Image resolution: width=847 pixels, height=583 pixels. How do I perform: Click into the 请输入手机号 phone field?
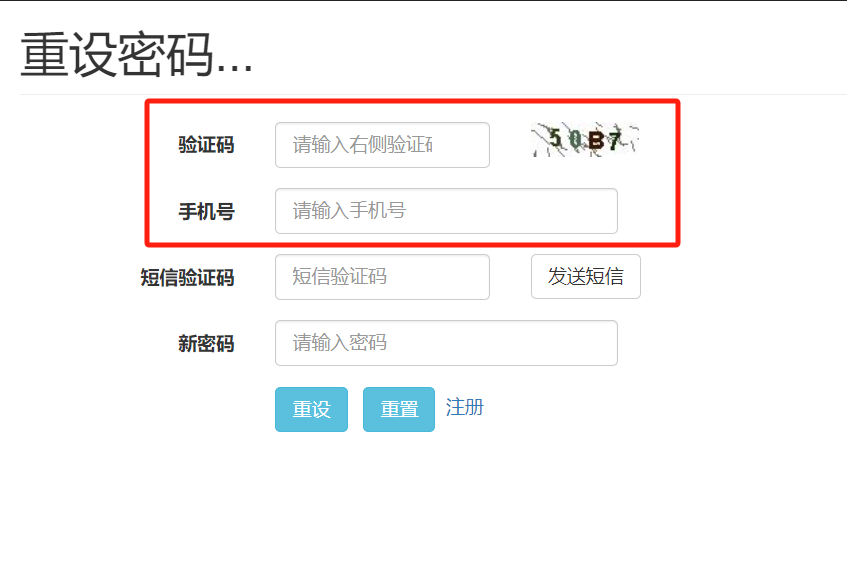446,211
